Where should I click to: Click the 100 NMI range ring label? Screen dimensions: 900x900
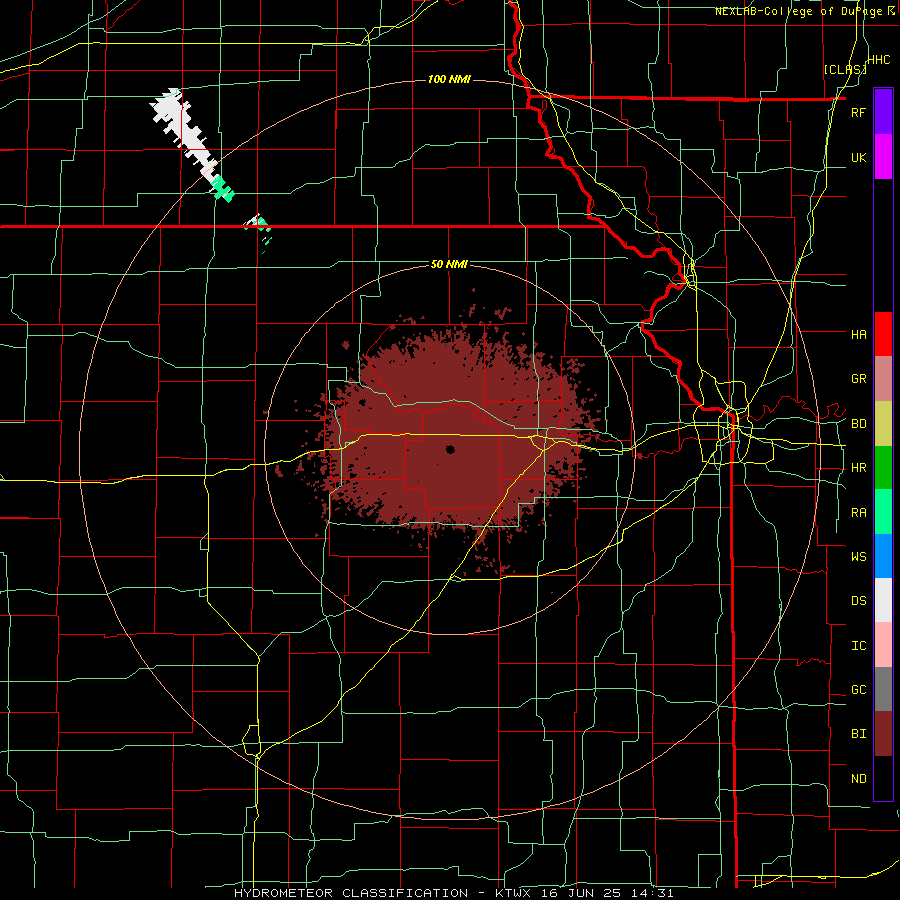pos(449,79)
